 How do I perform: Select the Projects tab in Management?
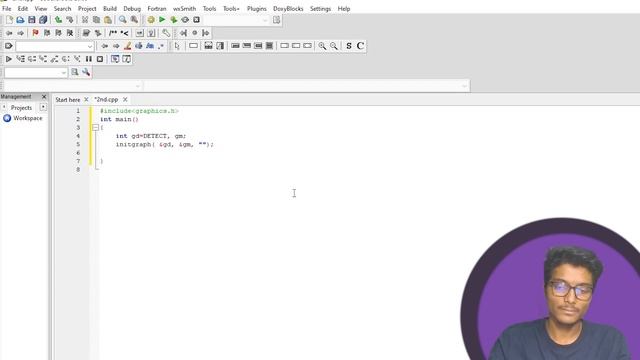coord(21,108)
